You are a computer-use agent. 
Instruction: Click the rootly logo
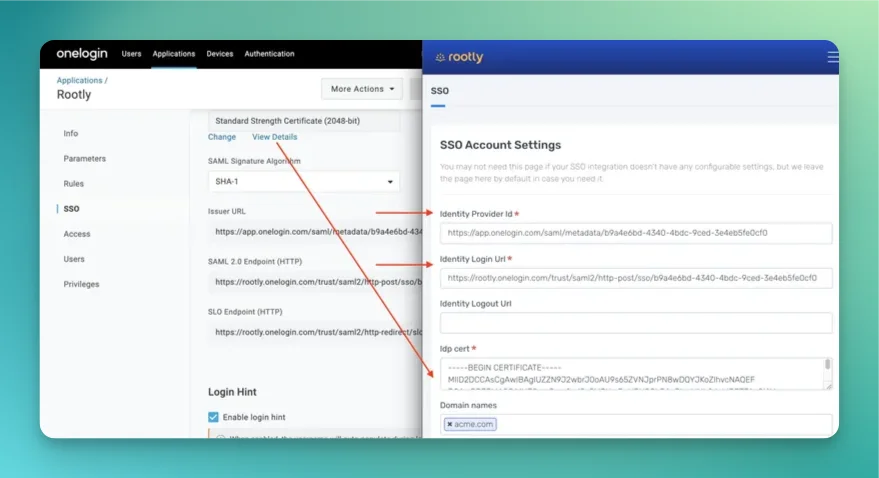coord(459,57)
